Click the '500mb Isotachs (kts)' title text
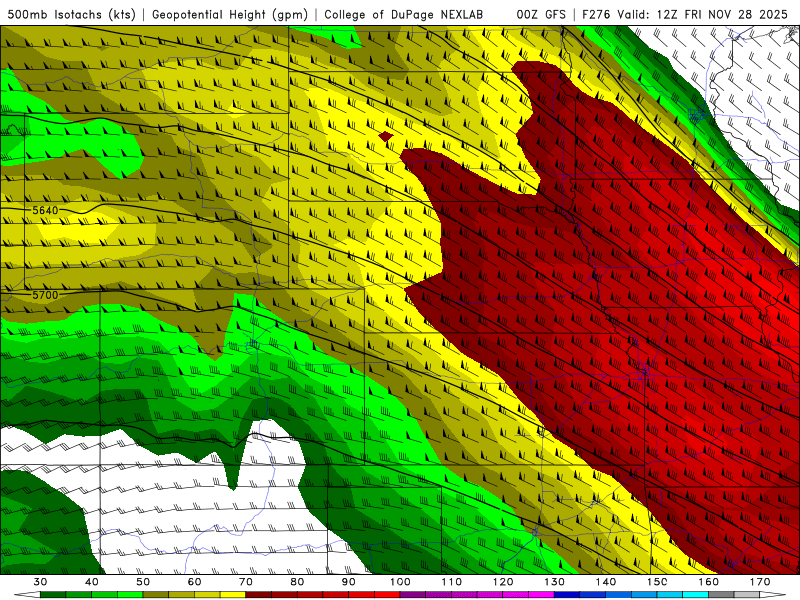800x600 pixels. click(x=71, y=14)
